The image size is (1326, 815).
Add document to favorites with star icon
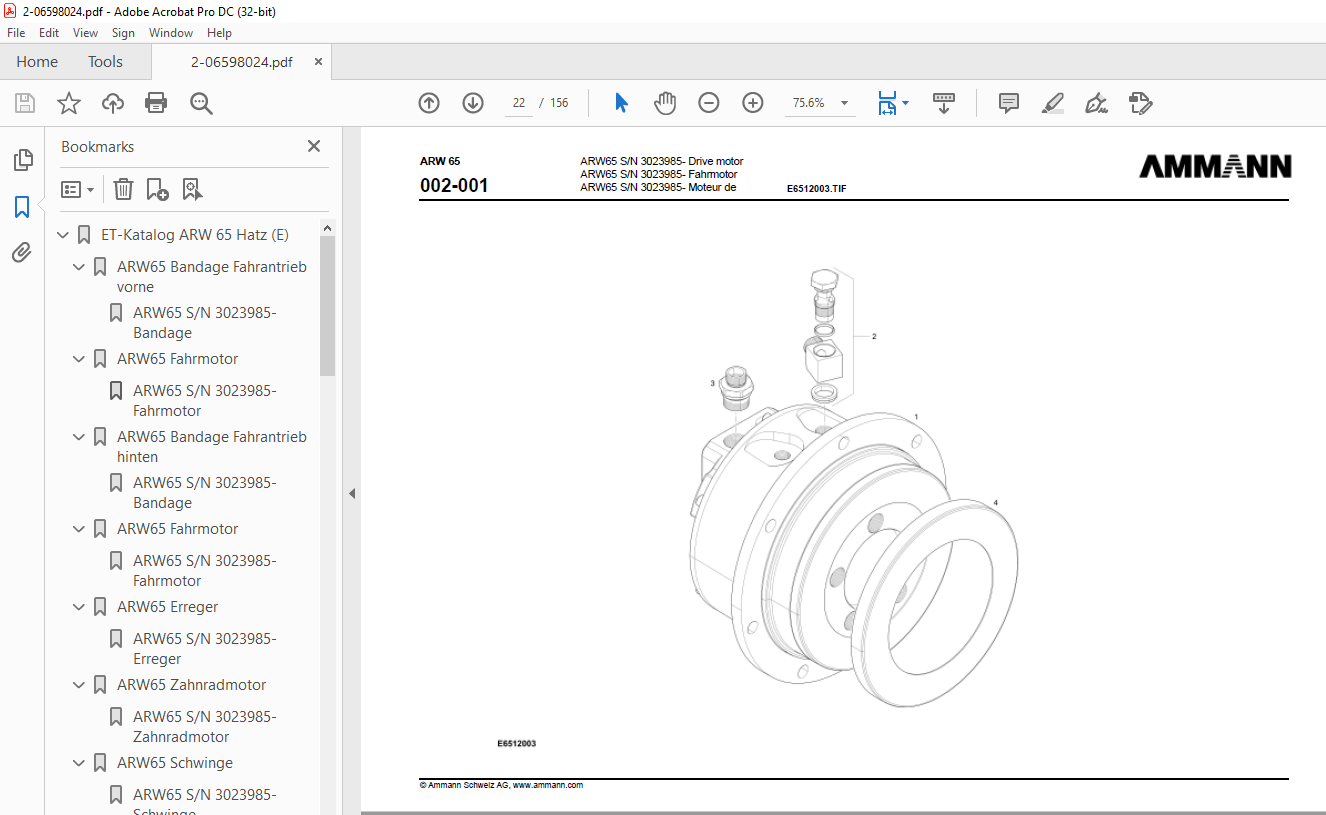[68, 103]
